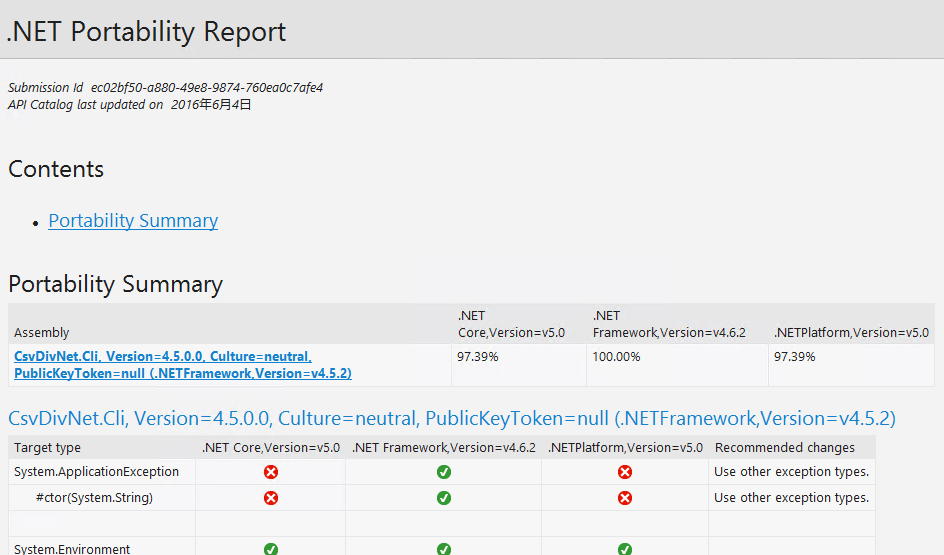Click the blue CsvDivNet.Cli section heading
The width and height of the screenshot is (944, 555).
pos(452,418)
